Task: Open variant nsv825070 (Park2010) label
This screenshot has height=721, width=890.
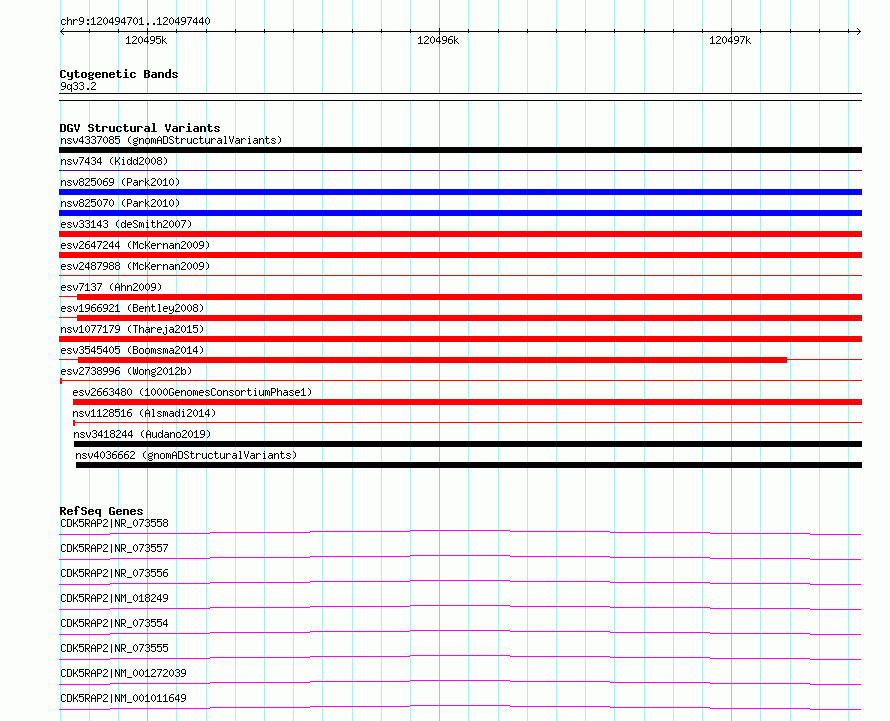Action: pyautogui.click(x=120, y=203)
